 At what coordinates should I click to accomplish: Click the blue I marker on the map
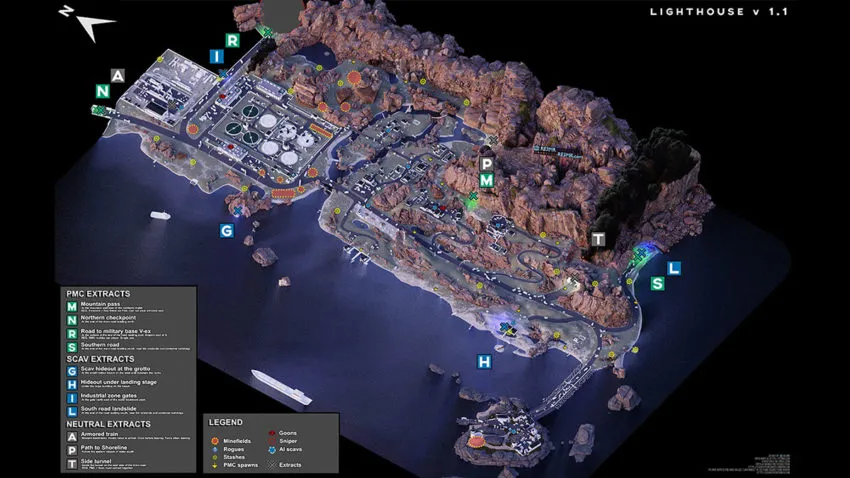pos(216,56)
